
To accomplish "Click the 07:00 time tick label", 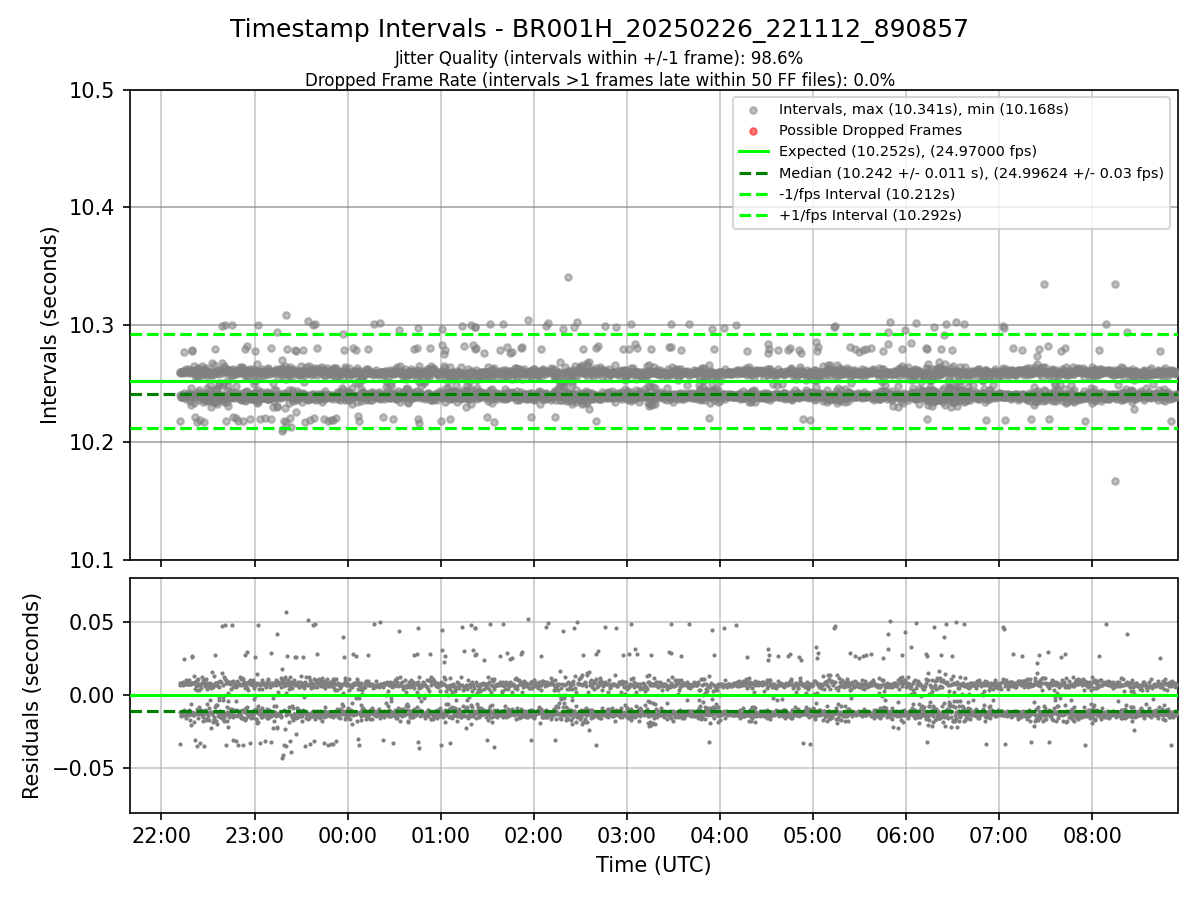I will [998, 834].
